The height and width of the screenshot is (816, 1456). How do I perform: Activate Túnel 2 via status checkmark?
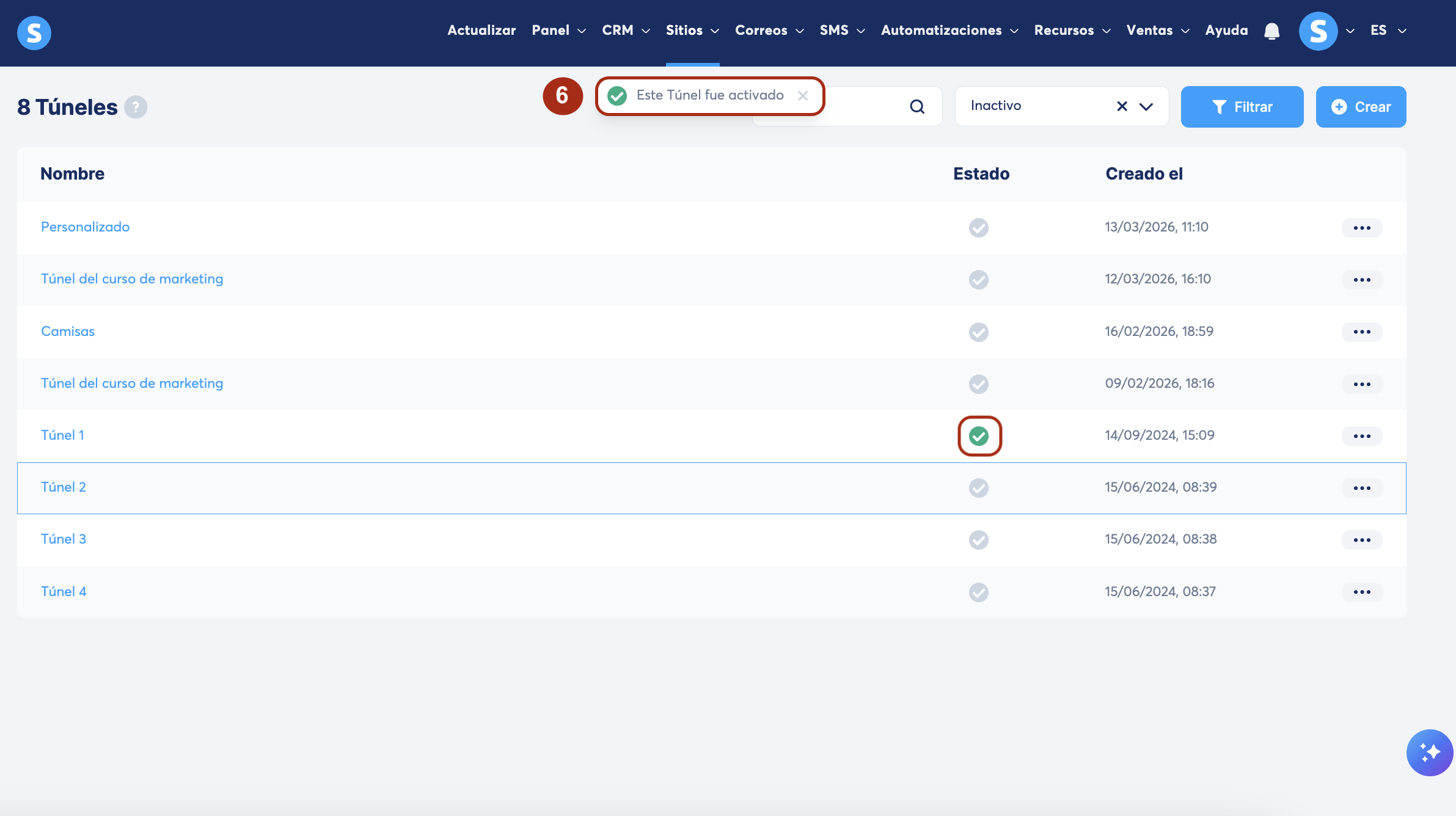click(979, 488)
